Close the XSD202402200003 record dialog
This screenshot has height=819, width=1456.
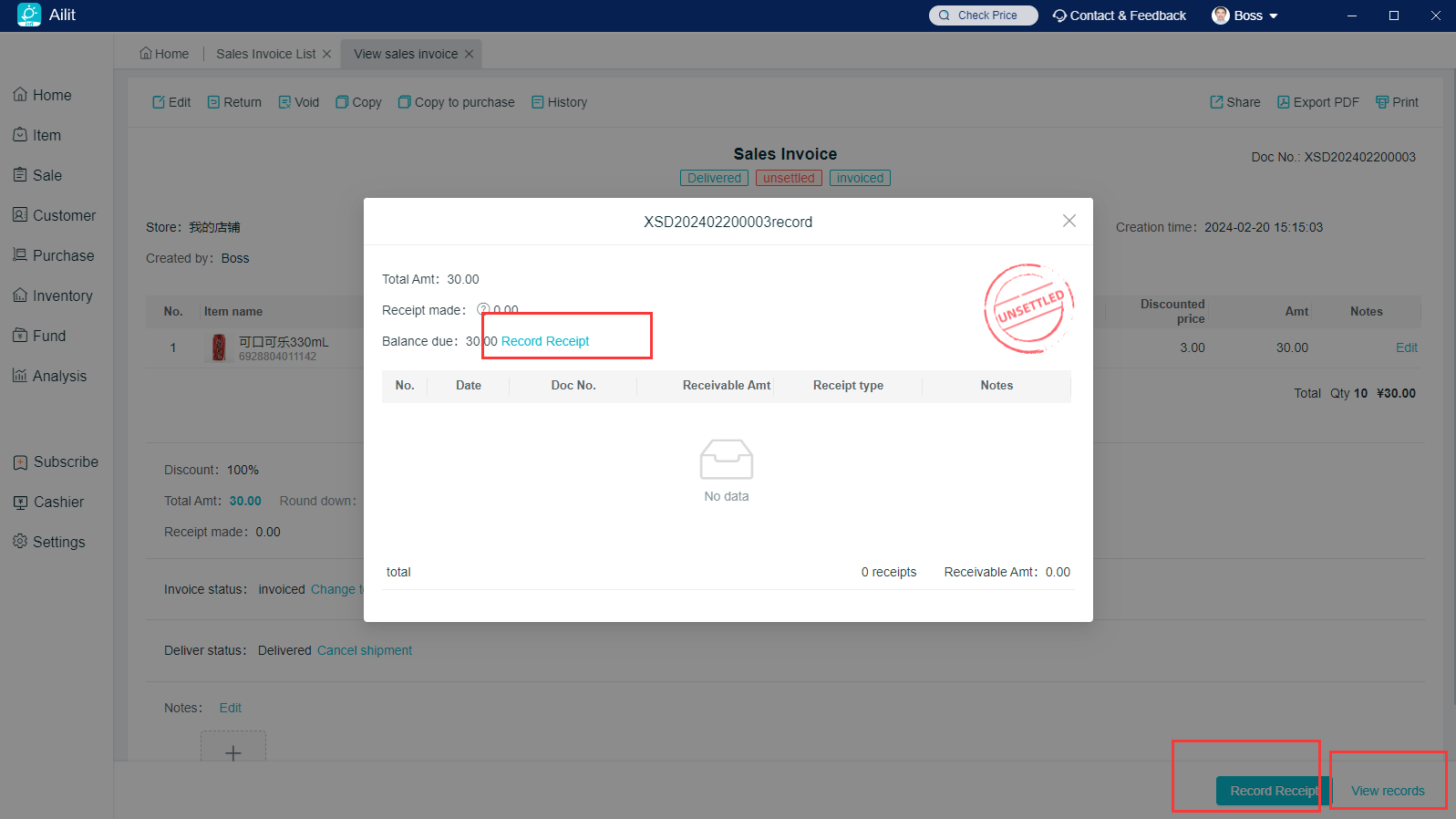point(1069,221)
